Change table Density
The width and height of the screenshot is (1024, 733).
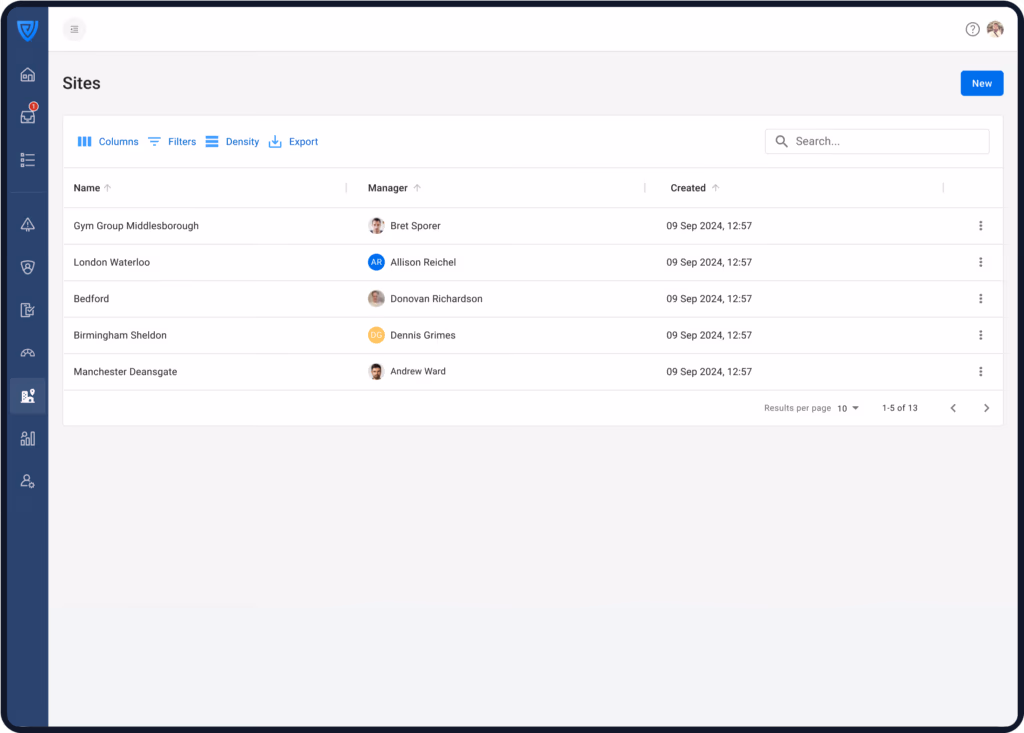tap(232, 142)
